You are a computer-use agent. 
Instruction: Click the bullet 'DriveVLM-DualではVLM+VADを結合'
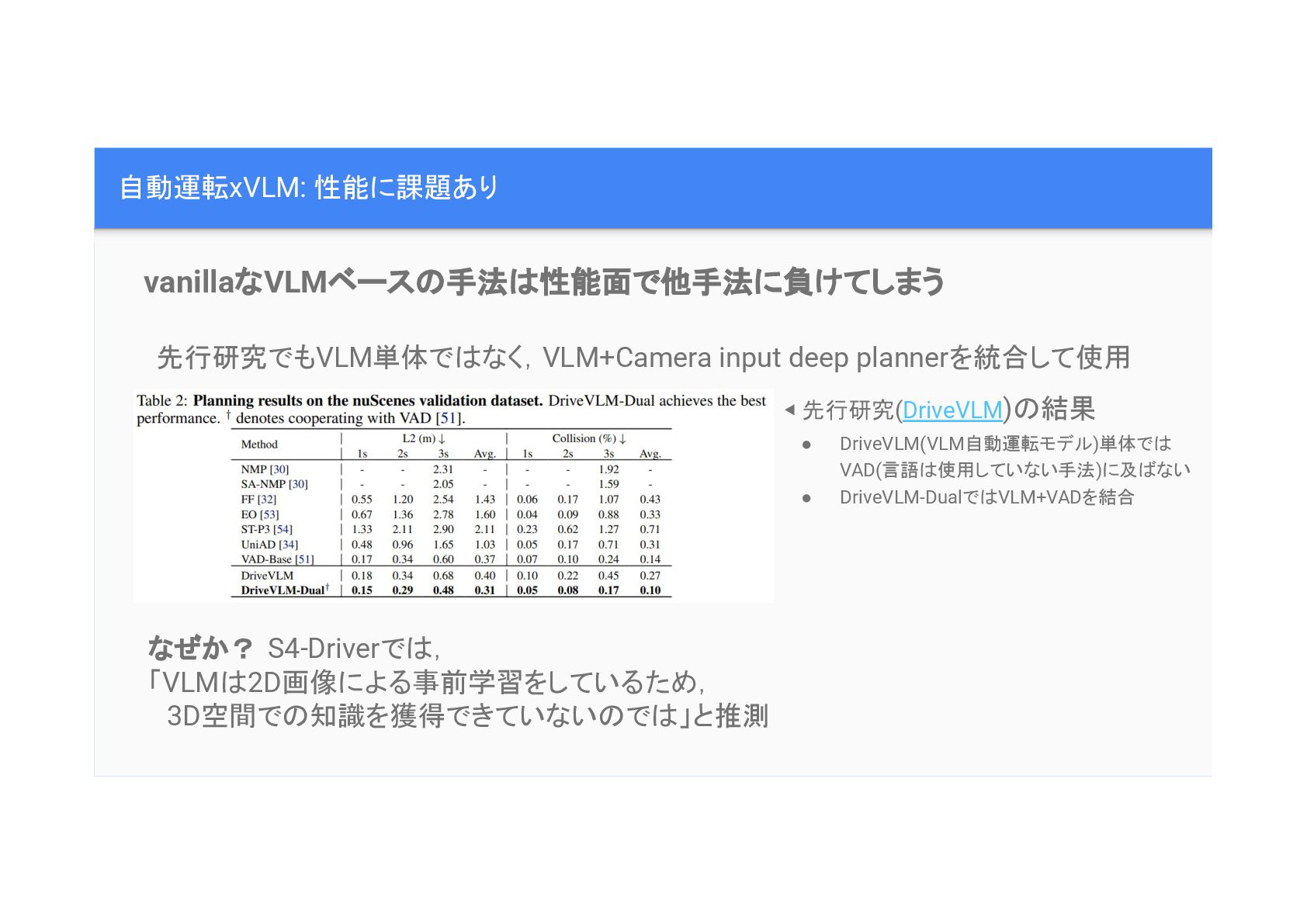[x=986, y=497]
